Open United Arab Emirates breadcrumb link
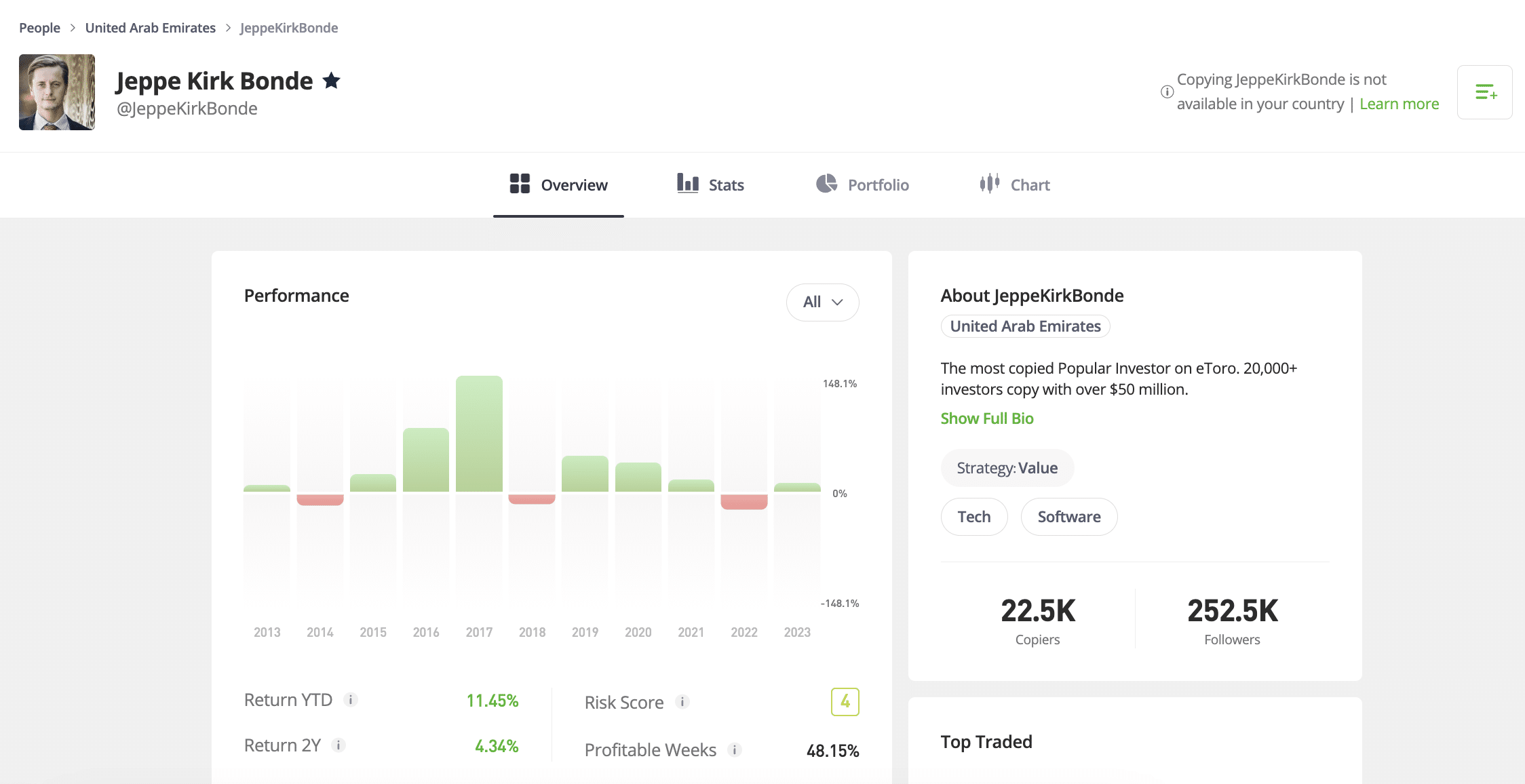The height and width of the screenshot is (784, 1525). (x=151, y=28)
